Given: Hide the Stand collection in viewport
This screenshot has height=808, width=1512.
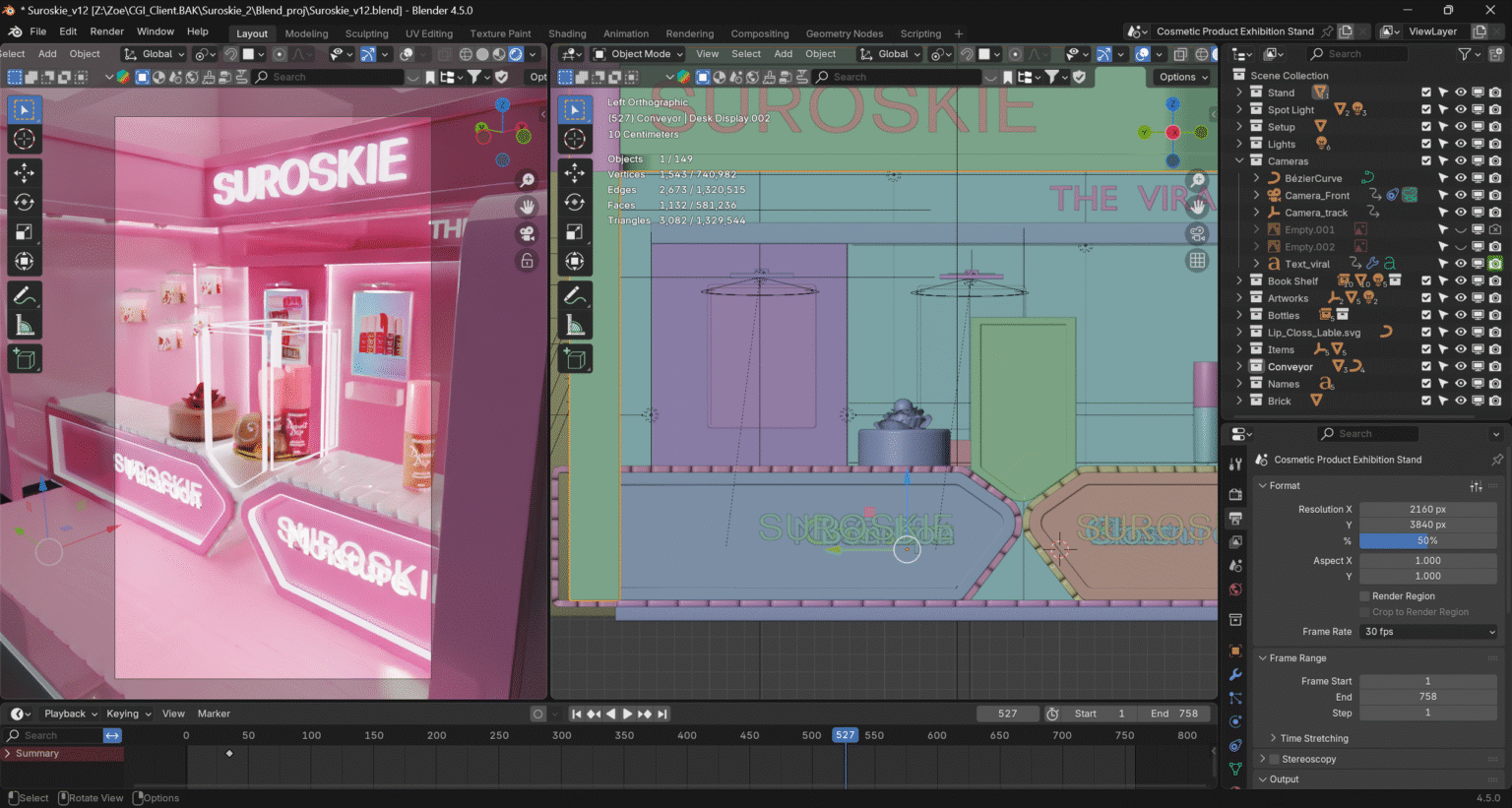Looking at the screenshot, I should [1461, 93].
